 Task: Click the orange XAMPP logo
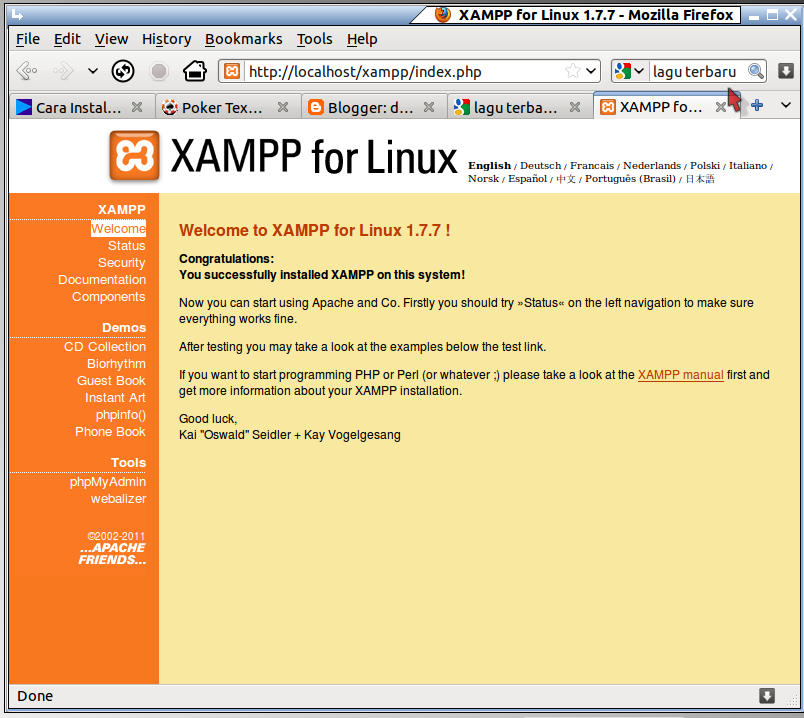point(134,156)
